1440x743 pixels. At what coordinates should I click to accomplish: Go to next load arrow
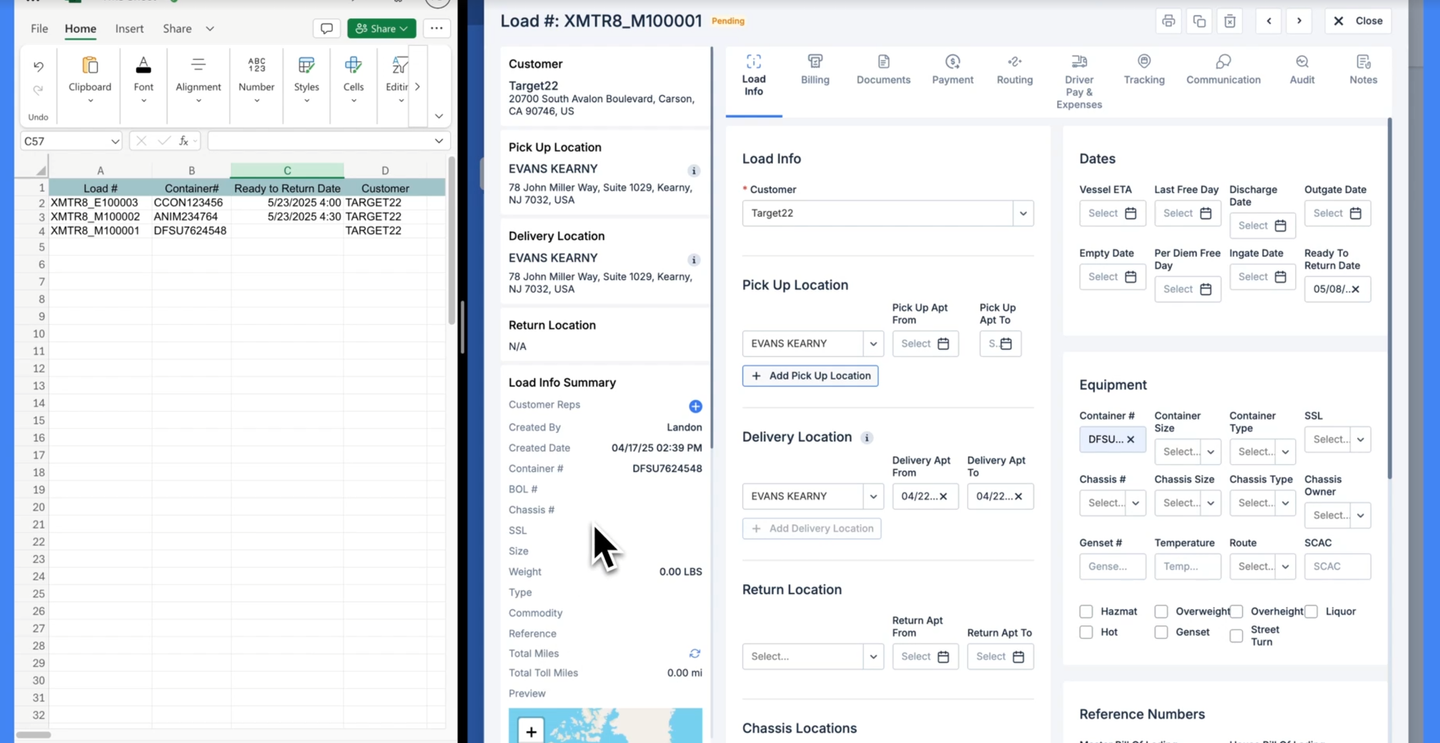pyautogui.click(x=1299, y=21)
